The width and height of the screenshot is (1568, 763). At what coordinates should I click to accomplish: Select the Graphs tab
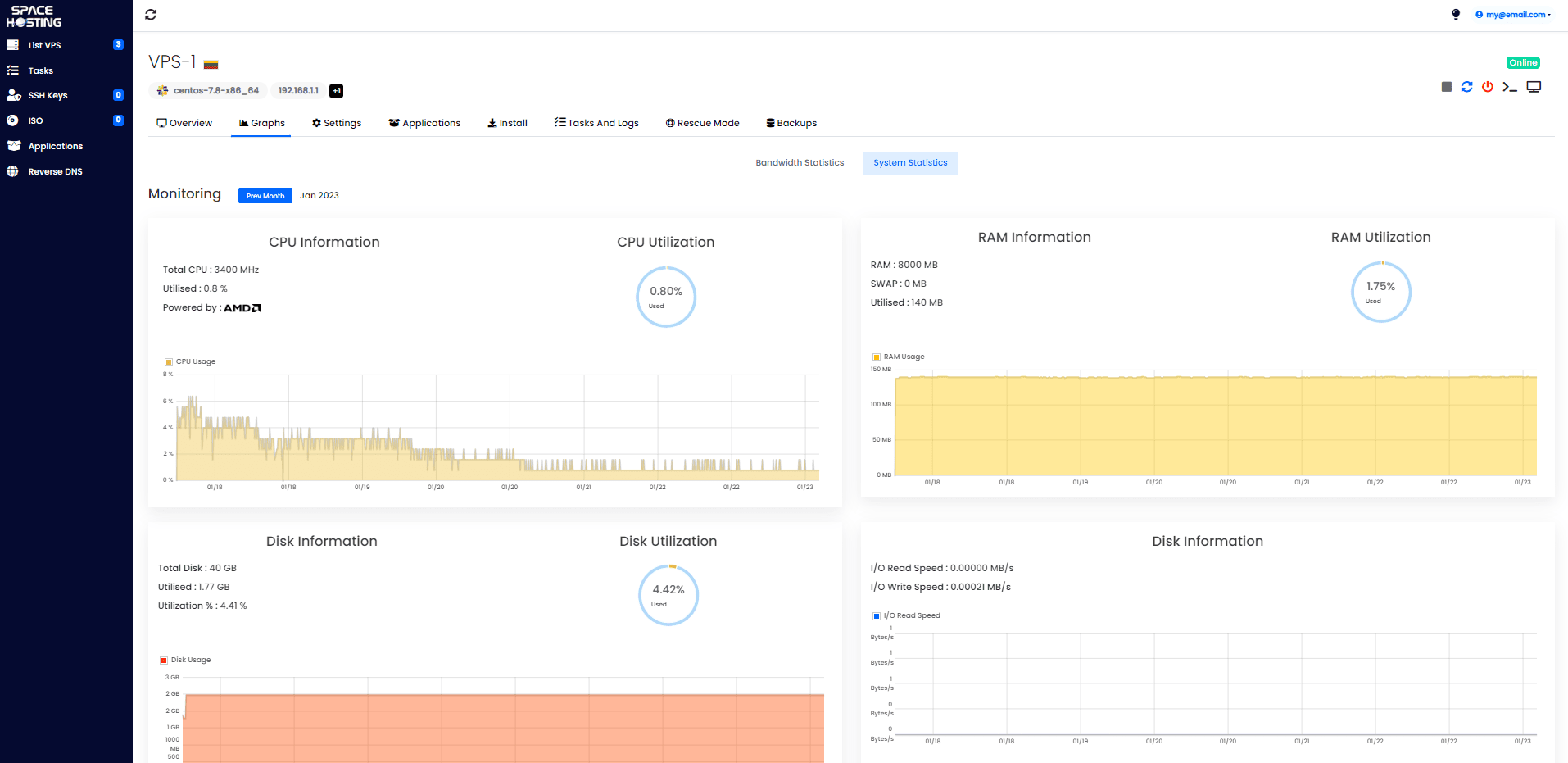(x=261, y=123)
